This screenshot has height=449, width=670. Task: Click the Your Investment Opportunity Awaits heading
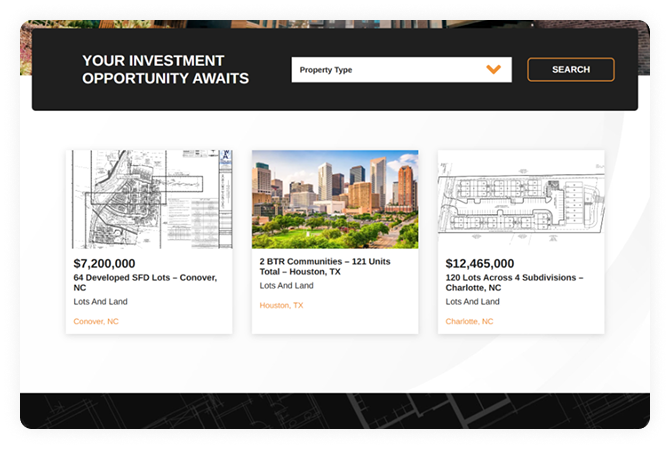tap(165, 69)
